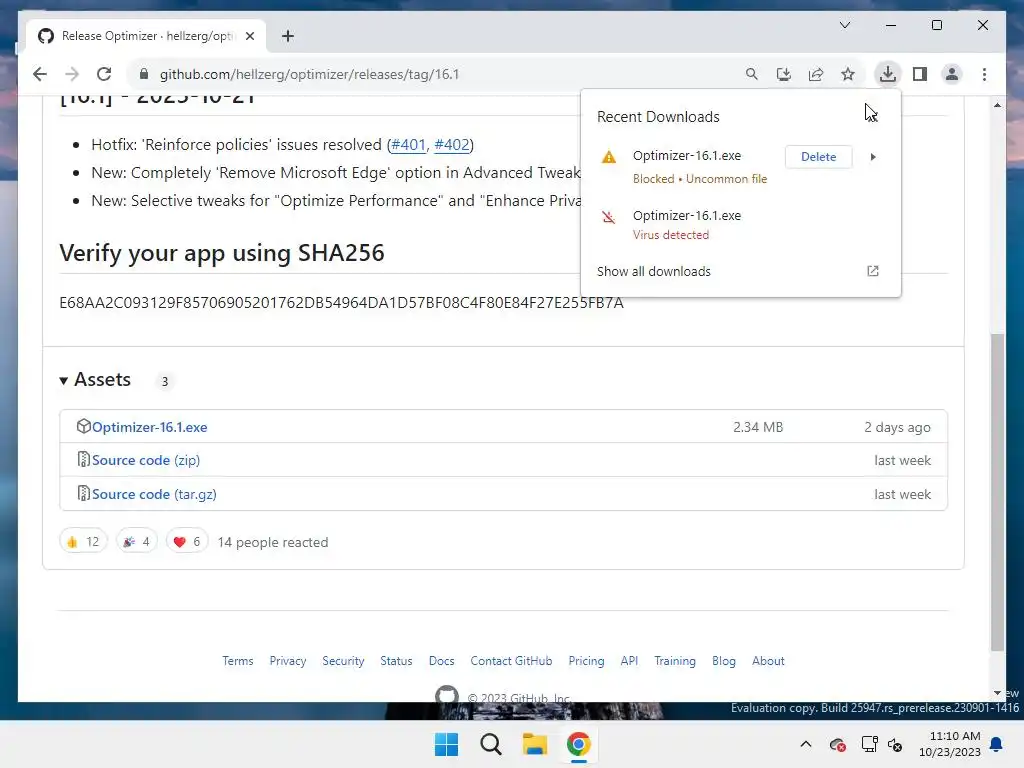
Task: Reload the GitHub release page
Action: click(x=104, y=74)
